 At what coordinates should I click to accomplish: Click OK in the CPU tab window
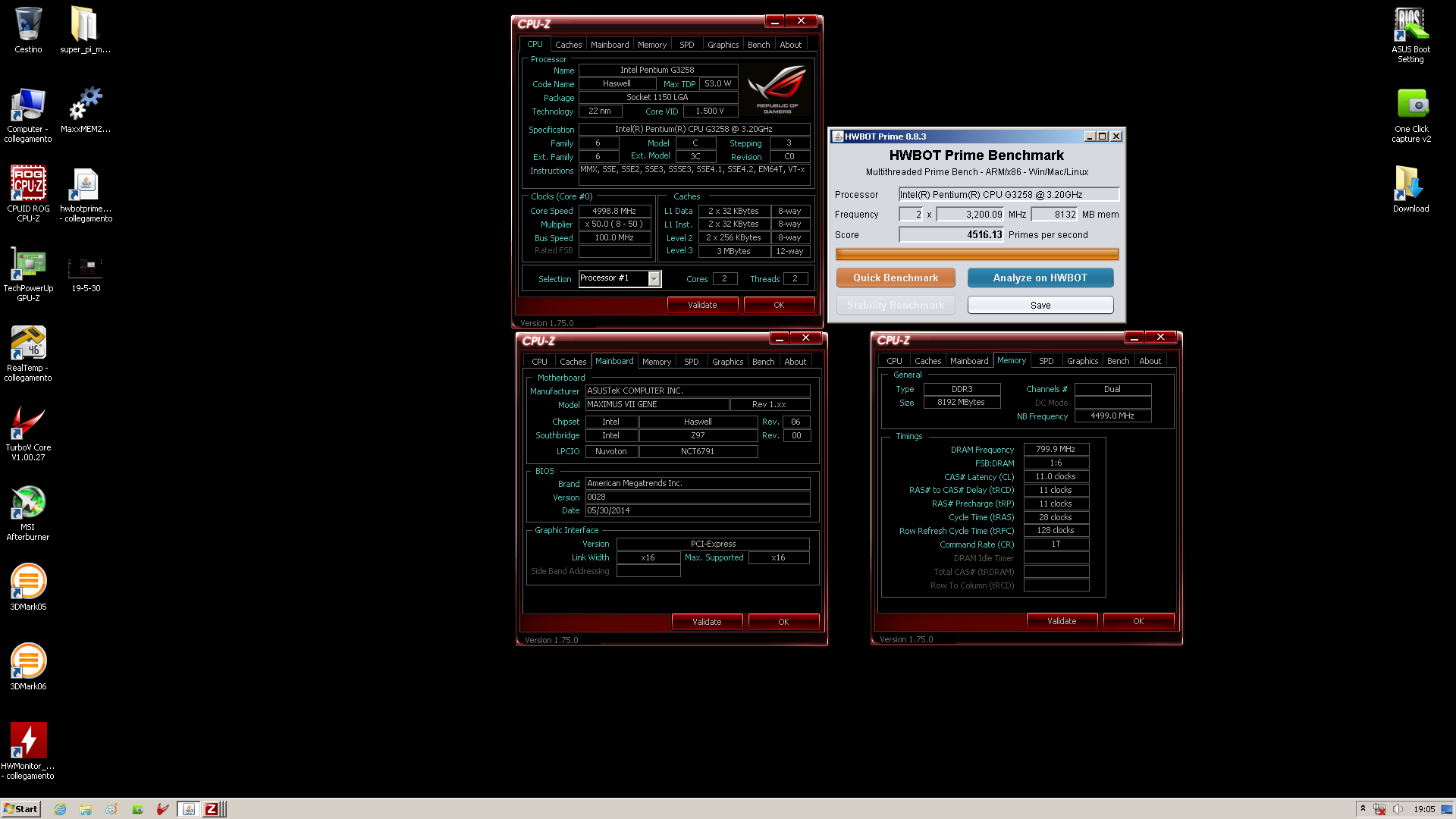779,305
